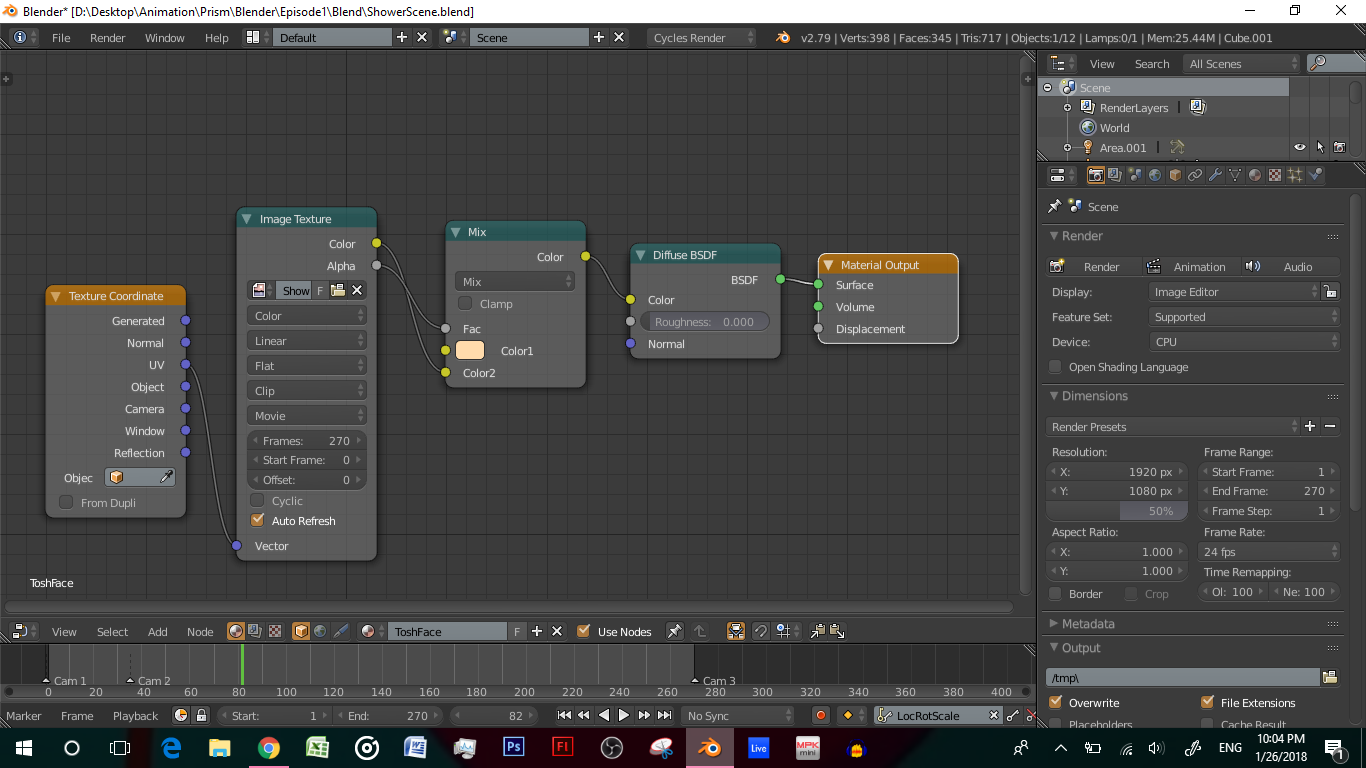The width and height of the screenshot is (1366, 768).
Task: Disable the Auto Refresh checkbox
Action: pos(257,520)
